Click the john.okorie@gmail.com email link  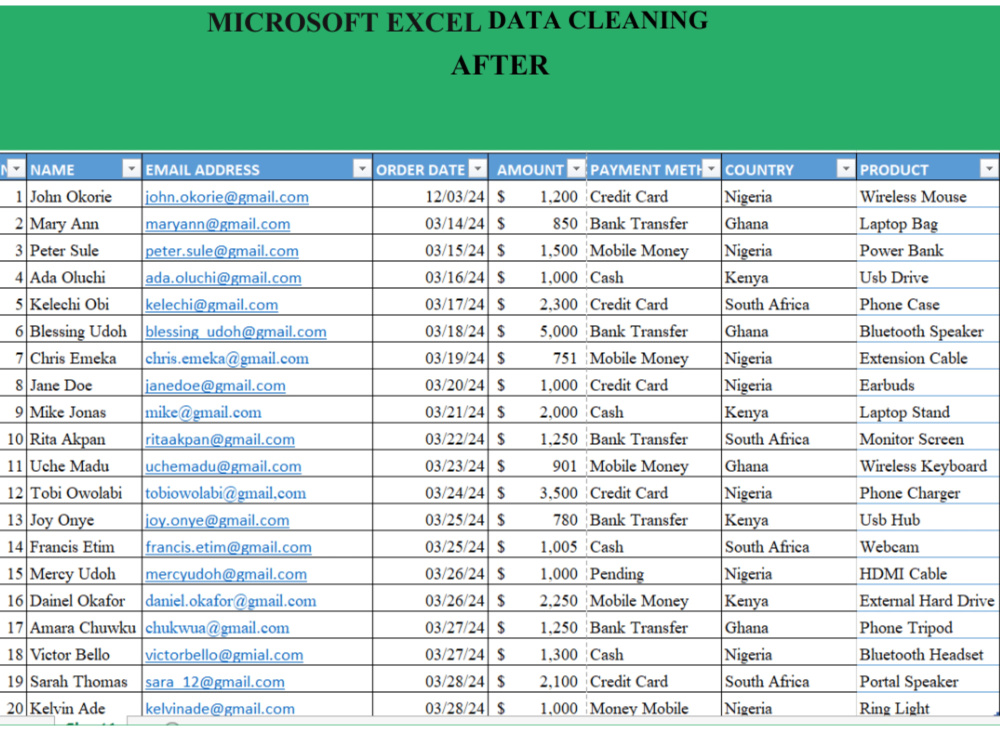pos(227,197)
